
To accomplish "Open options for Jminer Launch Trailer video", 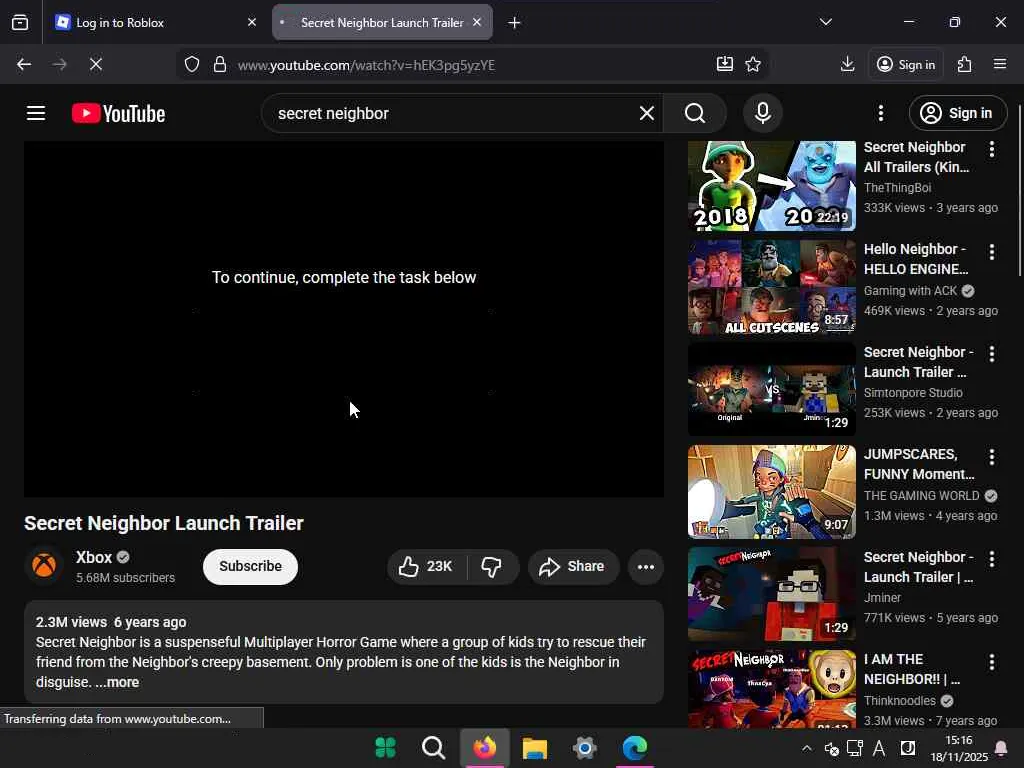I will pyautogui.click(x=992, y=559).
